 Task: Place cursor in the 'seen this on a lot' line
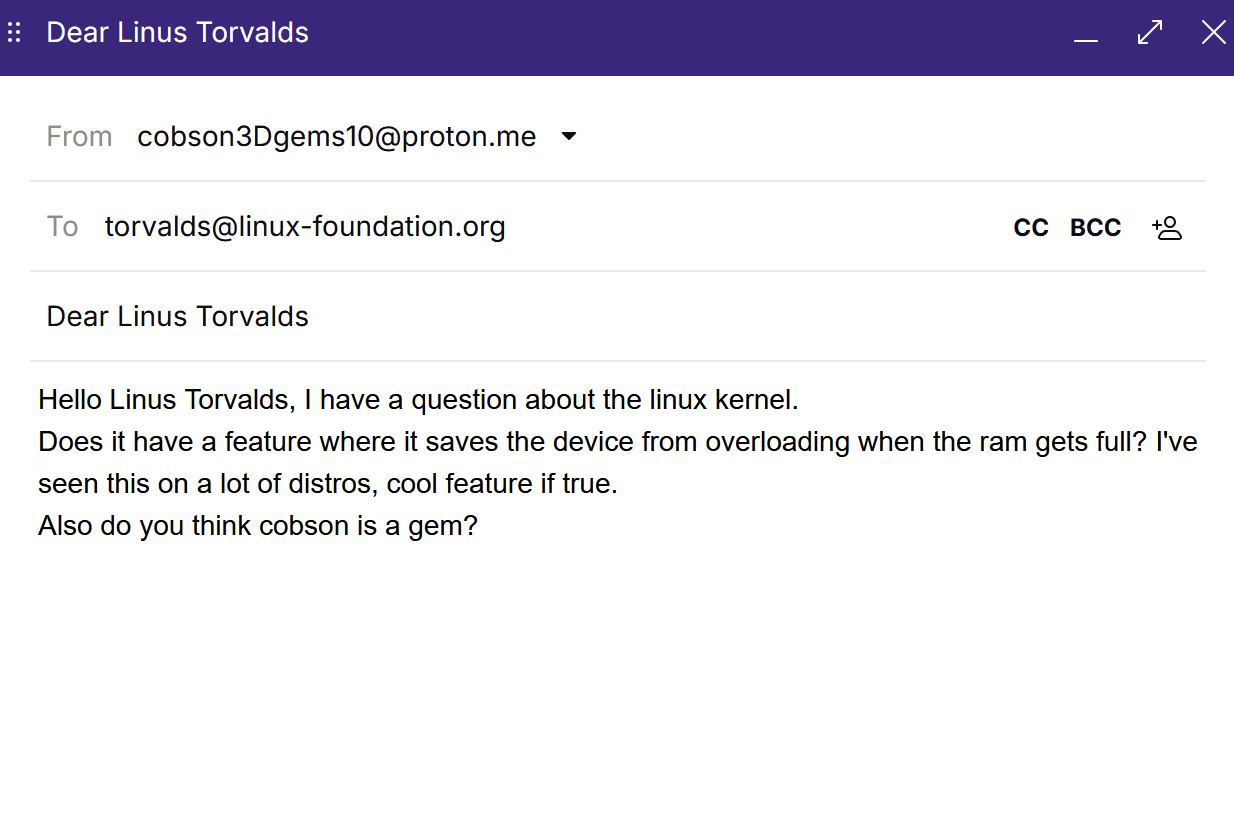[x=328, y=484]
